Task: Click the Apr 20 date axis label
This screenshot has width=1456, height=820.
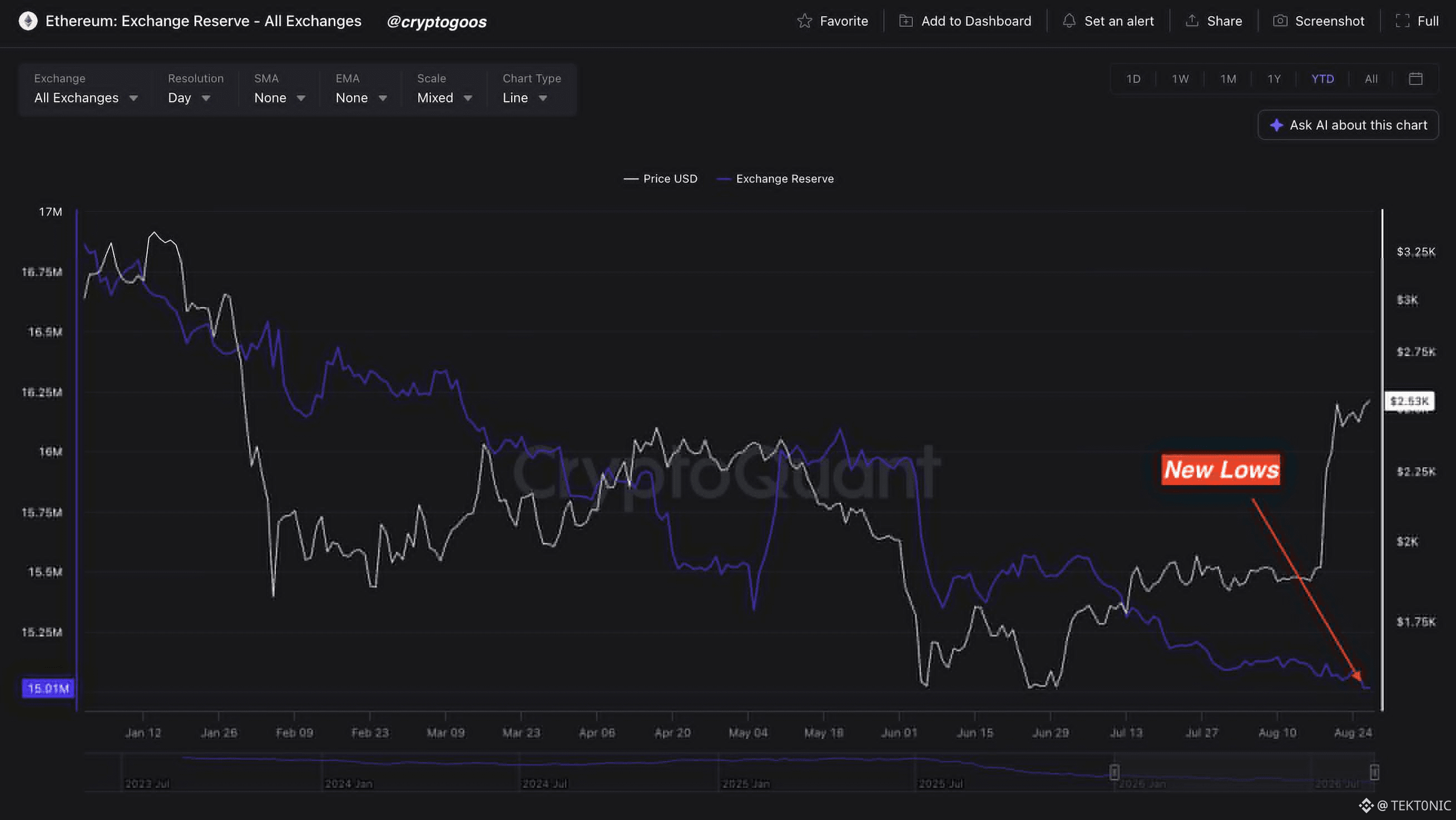Action: (672, 733)
